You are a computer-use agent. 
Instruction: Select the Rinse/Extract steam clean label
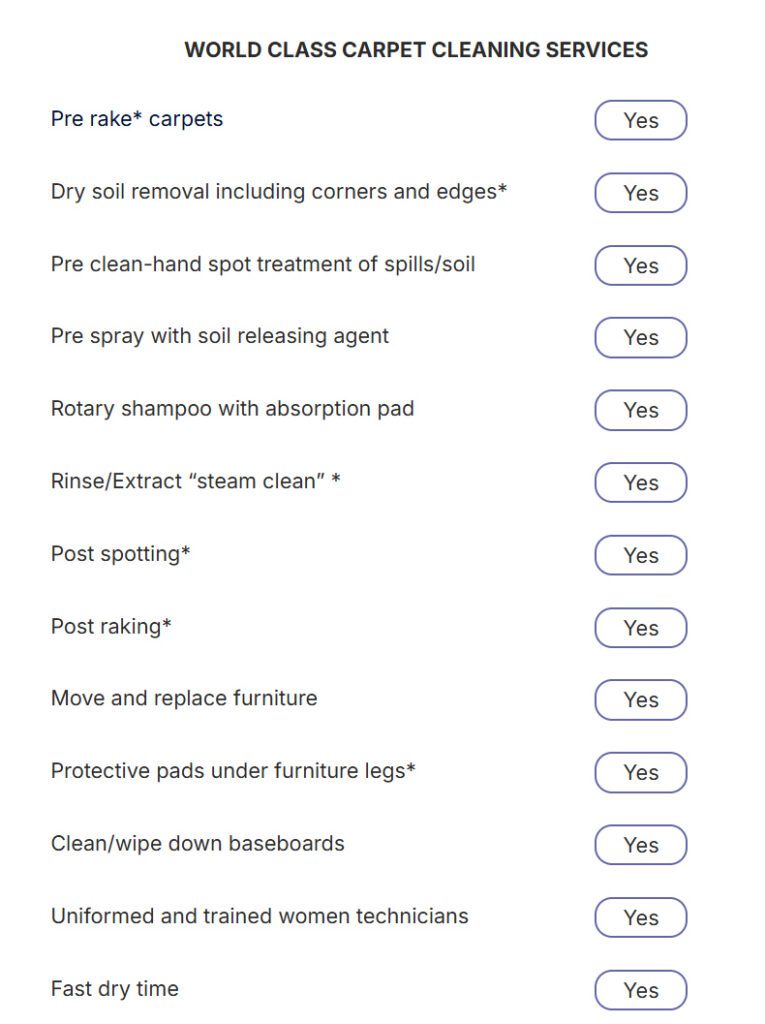pos(195,481)
